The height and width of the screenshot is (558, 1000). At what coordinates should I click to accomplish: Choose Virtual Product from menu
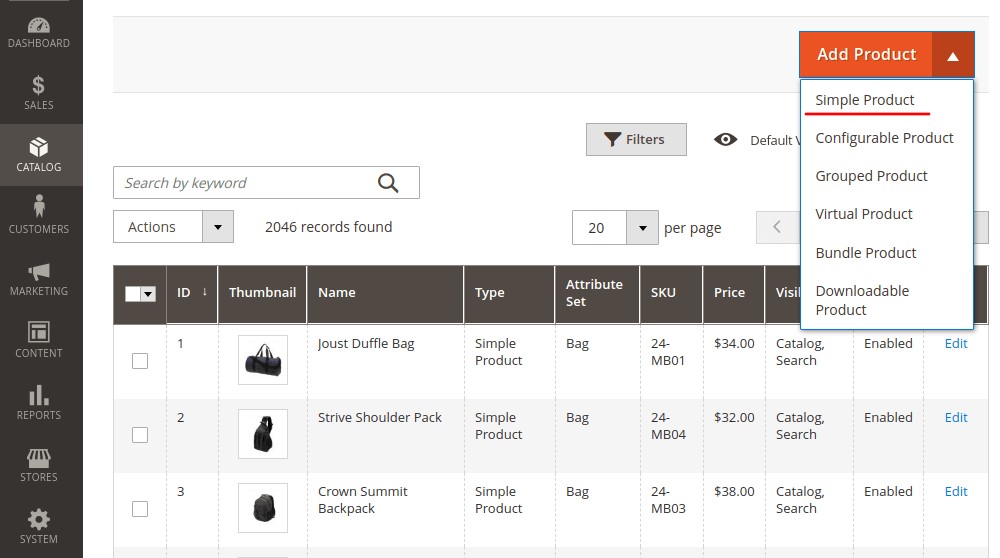pos(864,214)
